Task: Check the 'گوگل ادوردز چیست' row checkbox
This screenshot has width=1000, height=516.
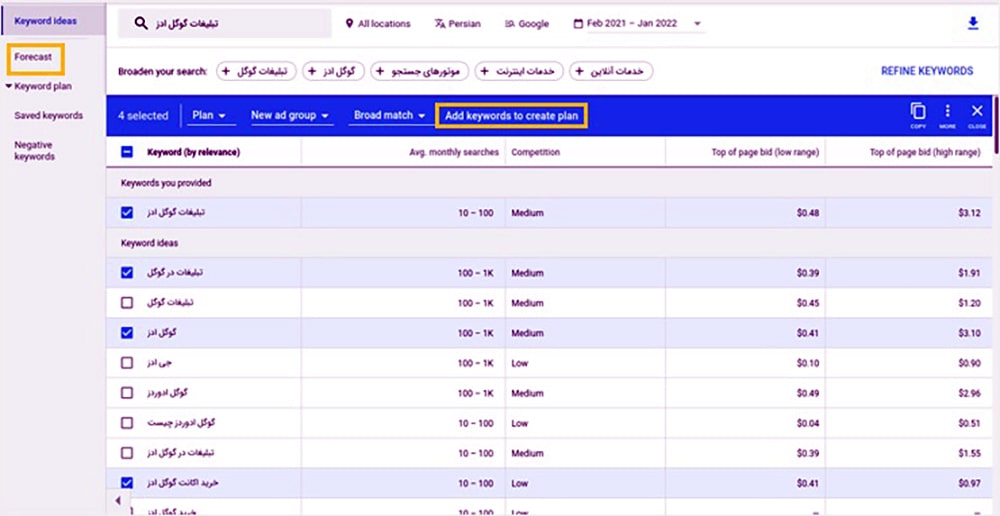Action: [127, 423]
